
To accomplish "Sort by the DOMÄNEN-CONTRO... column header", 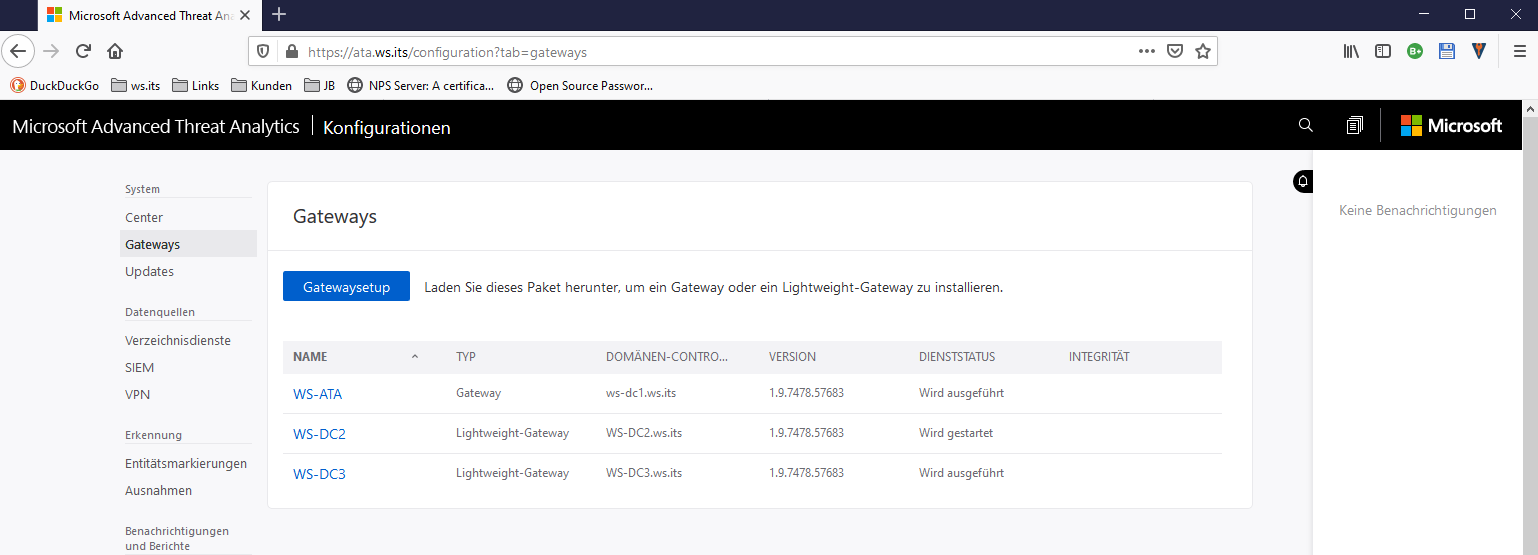I will pos(667,357).
